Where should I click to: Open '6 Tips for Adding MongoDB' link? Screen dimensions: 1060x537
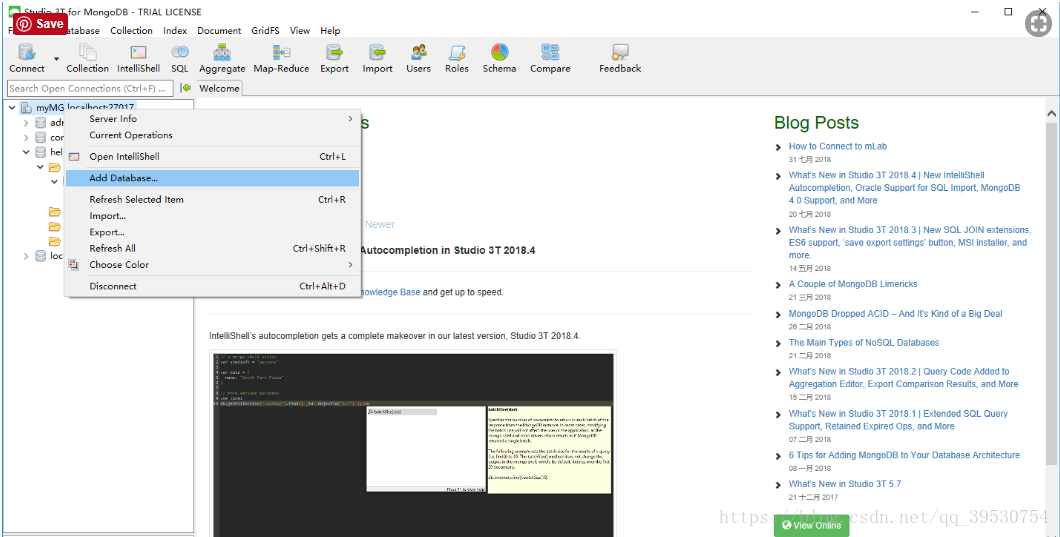904,455
